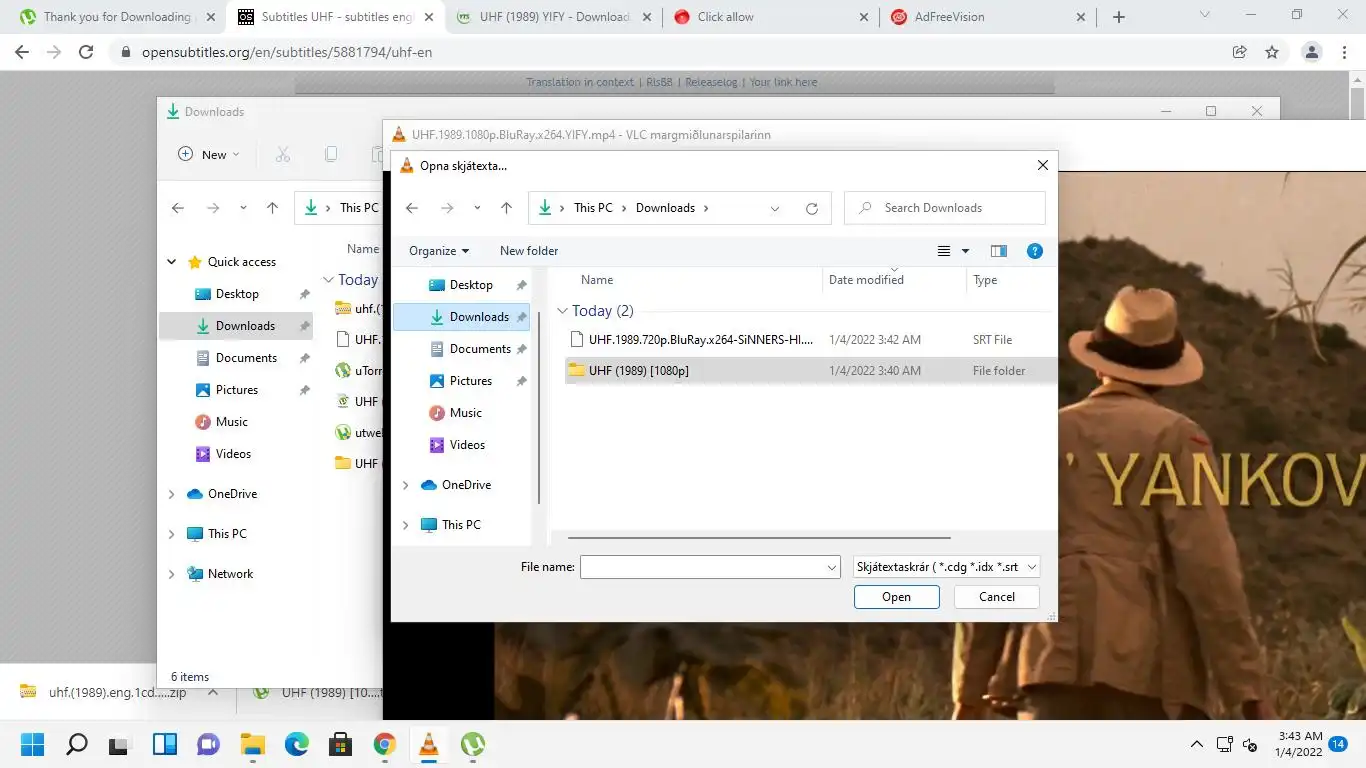This screenshot has height=768, width=1366.
Task: Open taskbar Search
Action: 76,744
